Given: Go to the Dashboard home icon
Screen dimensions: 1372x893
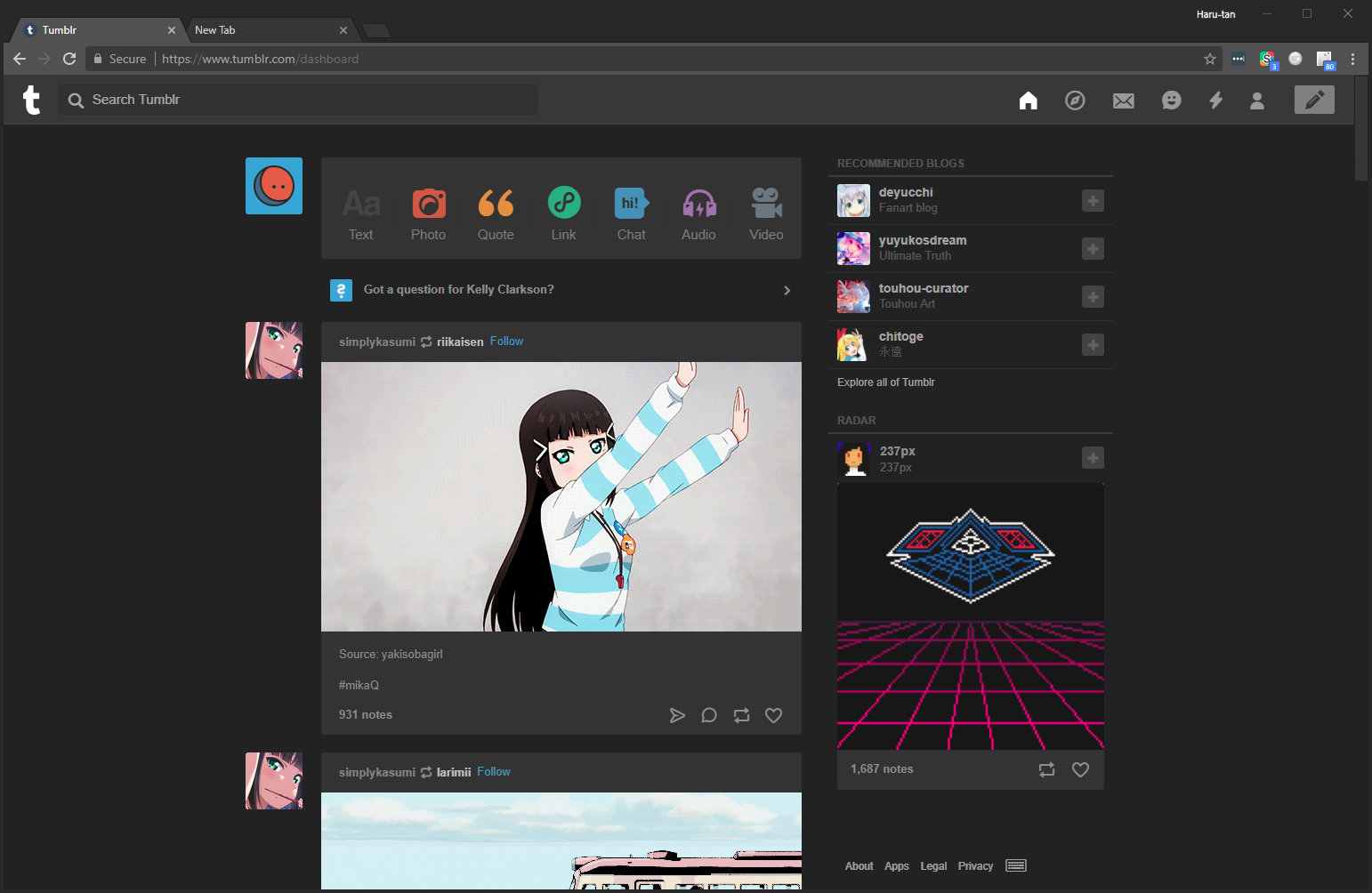Looking at the screenshot, I should (1029, 101).
